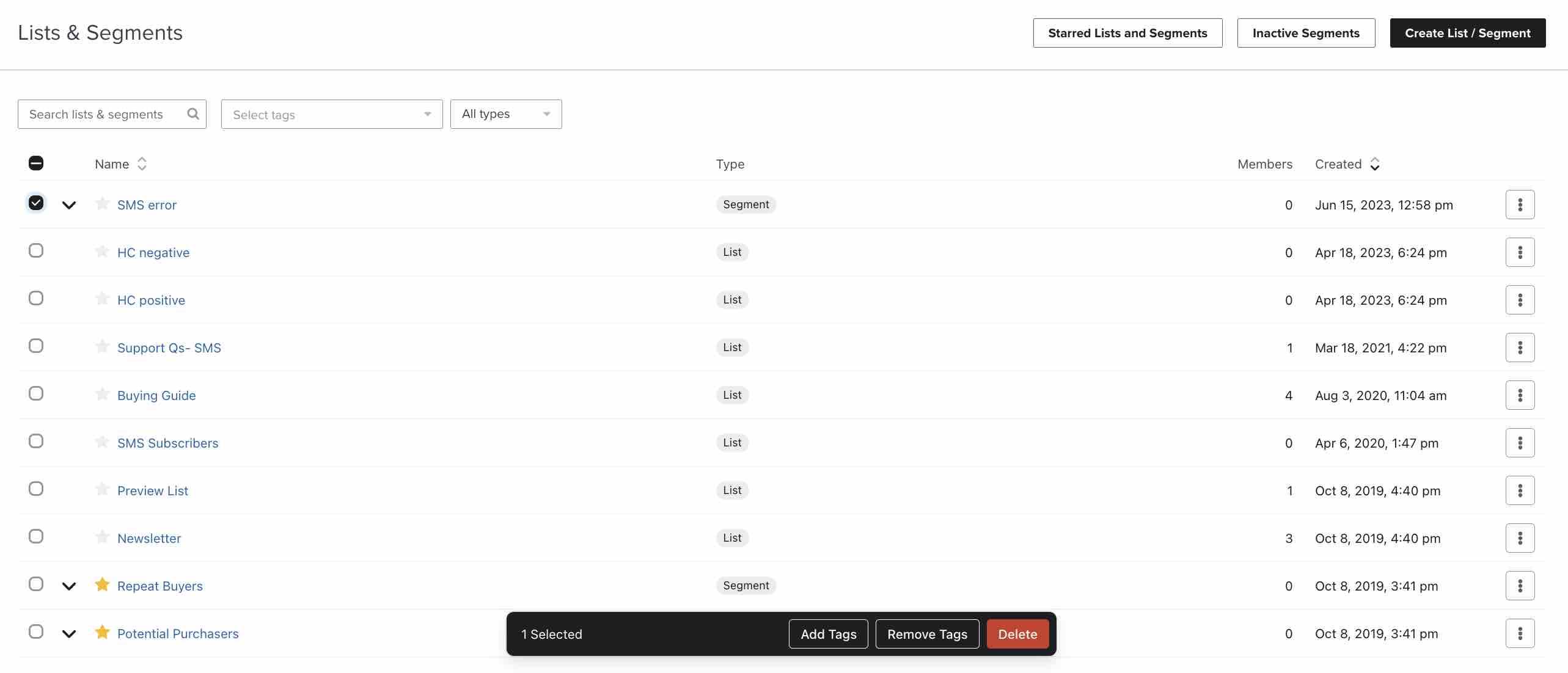Click the three-dot menu icon for SMS error
Image resolution: width=1568 pixels, height=673 pixels.
coord(1519,204)
